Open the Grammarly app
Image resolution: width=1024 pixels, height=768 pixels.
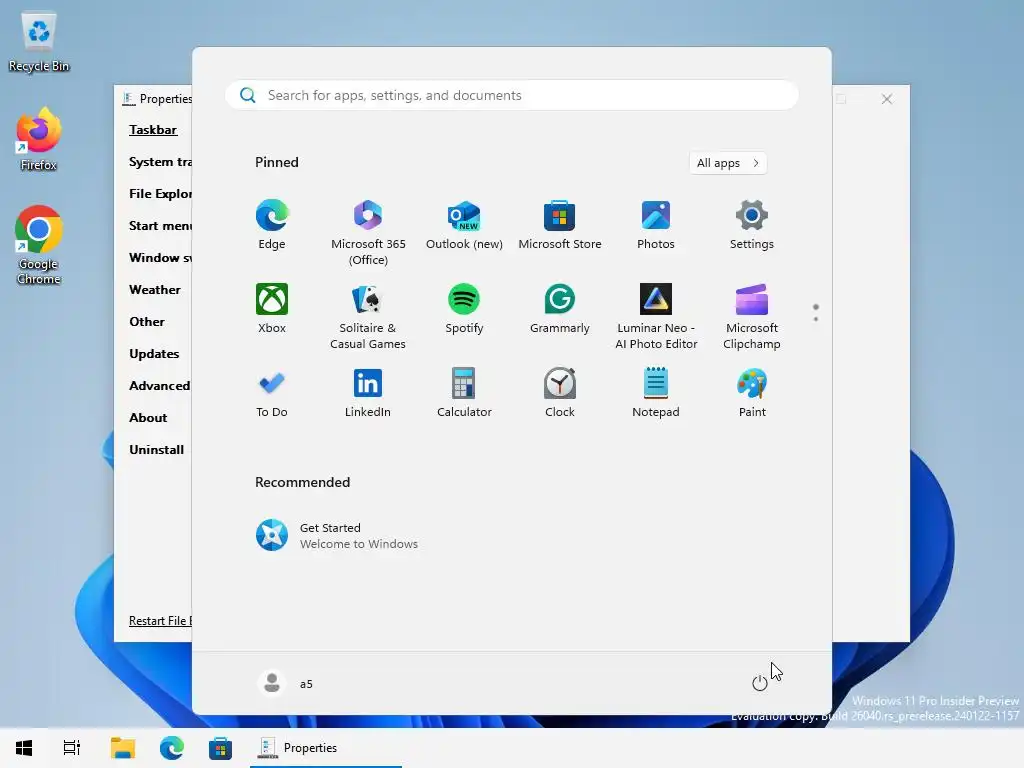pos(560,309)
